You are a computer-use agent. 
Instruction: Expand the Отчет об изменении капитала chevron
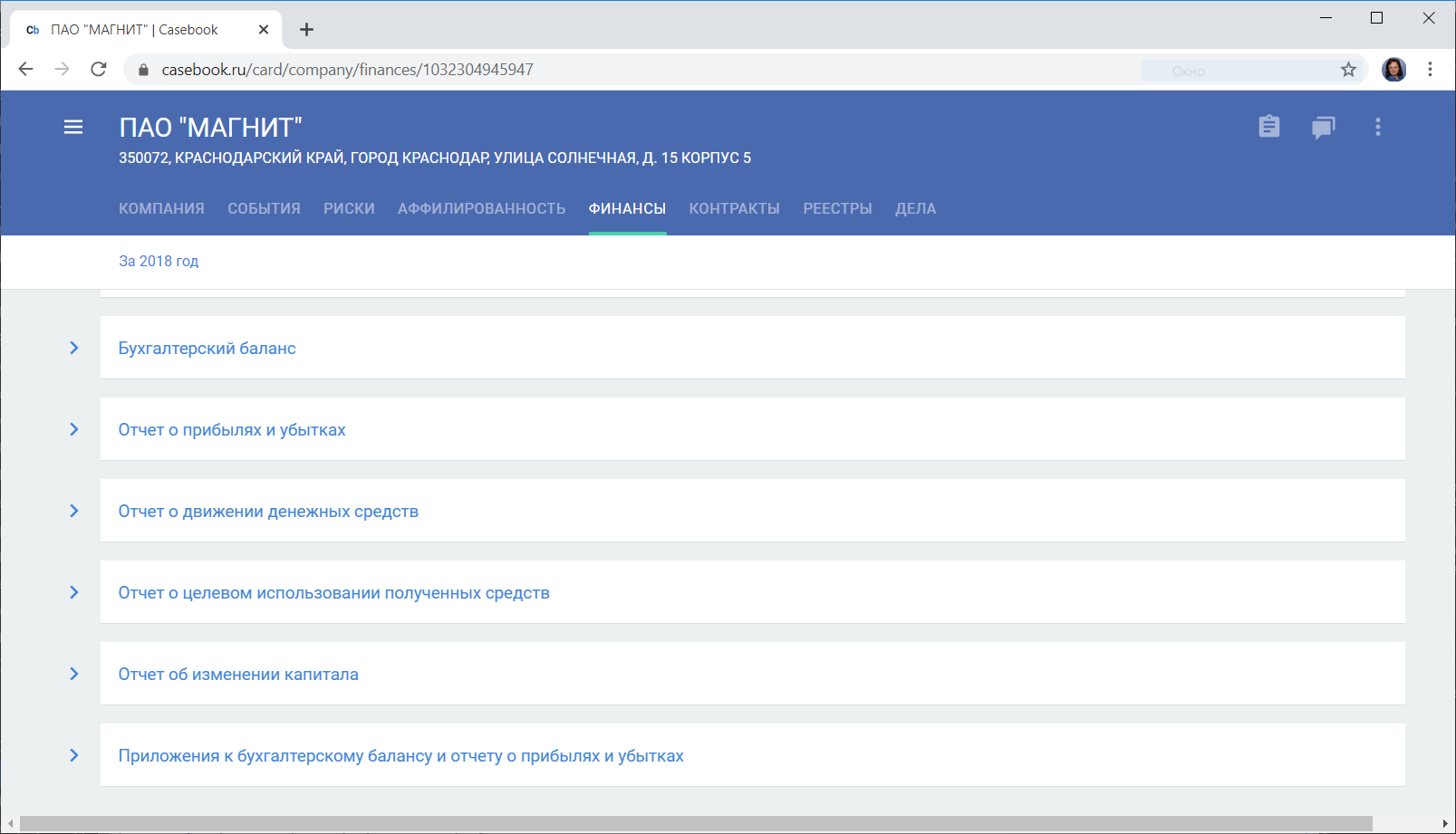tap(74, 674)
